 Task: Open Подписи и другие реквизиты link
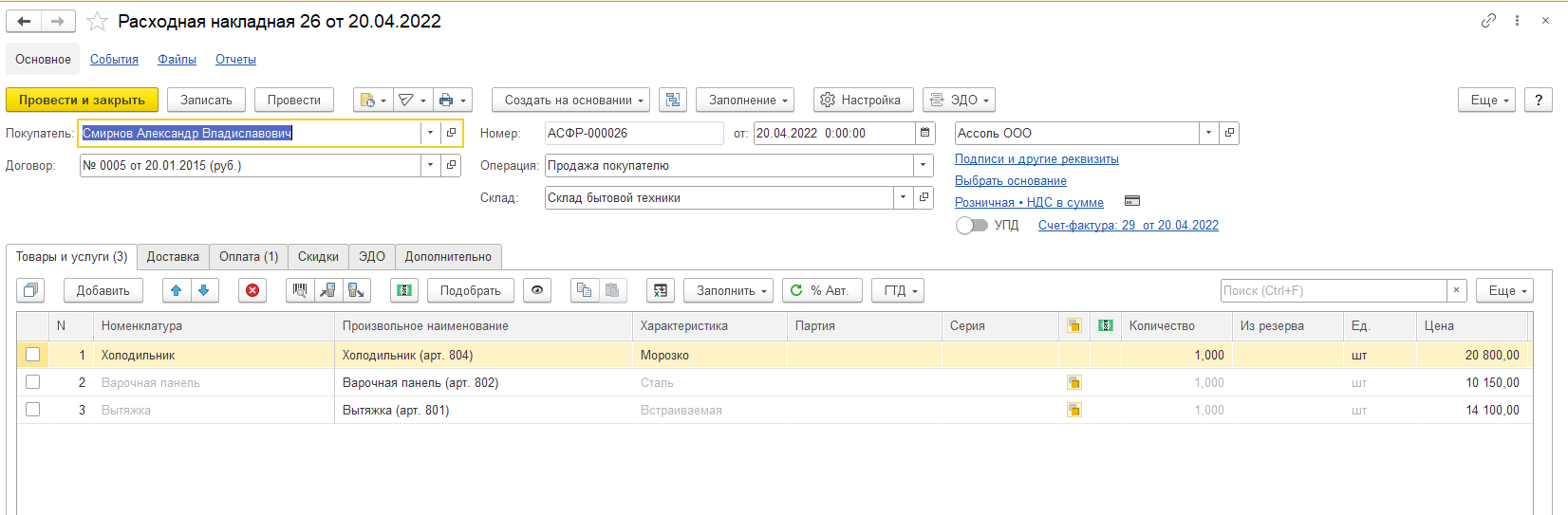point(1036,158)
